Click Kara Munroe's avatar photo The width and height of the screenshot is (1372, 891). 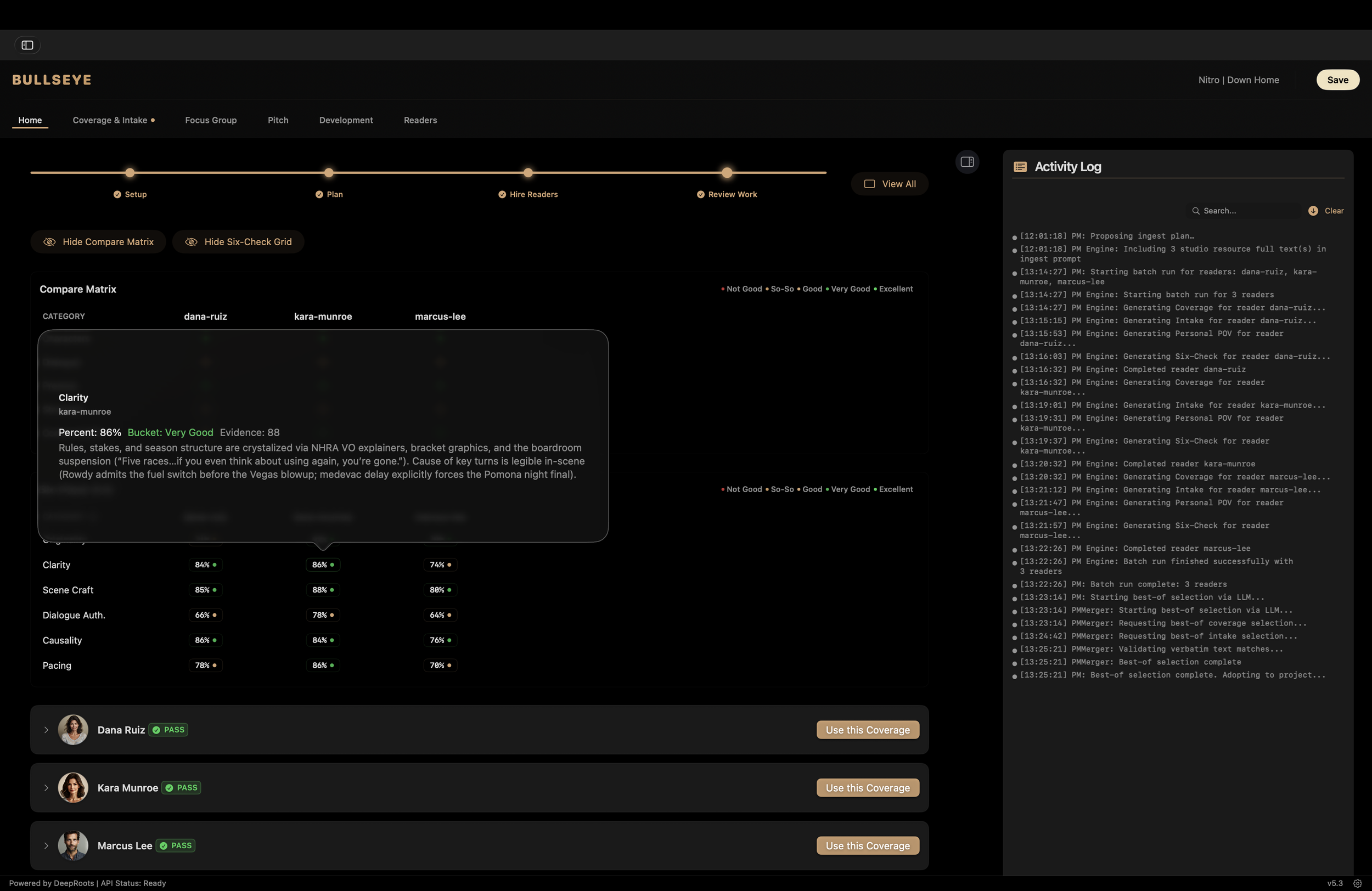[x=73, y=788]
